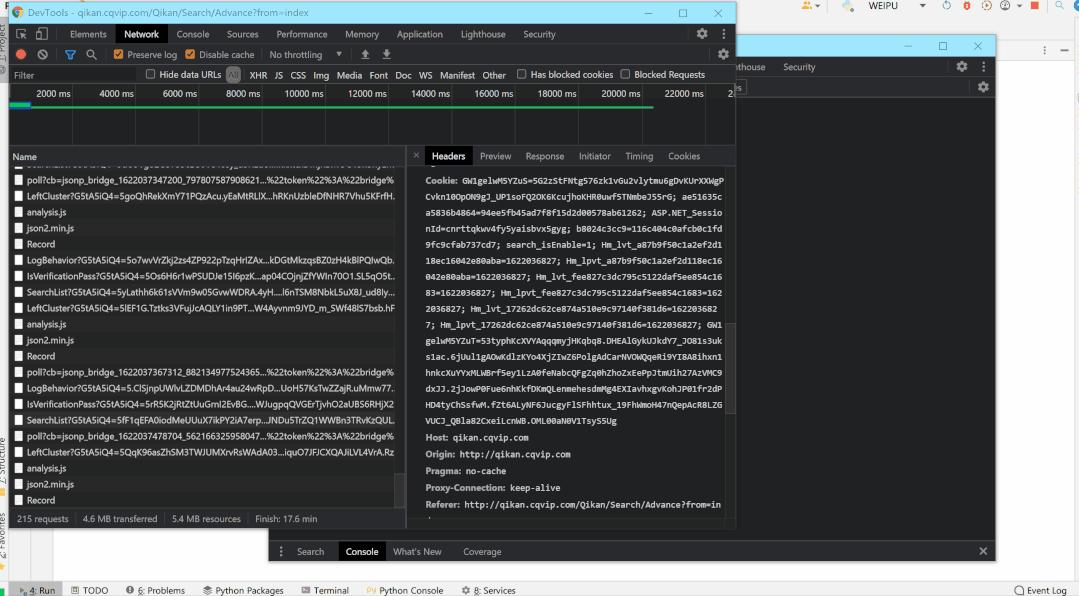The height and width of the screenshot is (596, 1079).
Task: Check box beside IsVerificationPass?G5tA5iQ4=5Os6H6r1w request
Action: click(x=19, y=276)
